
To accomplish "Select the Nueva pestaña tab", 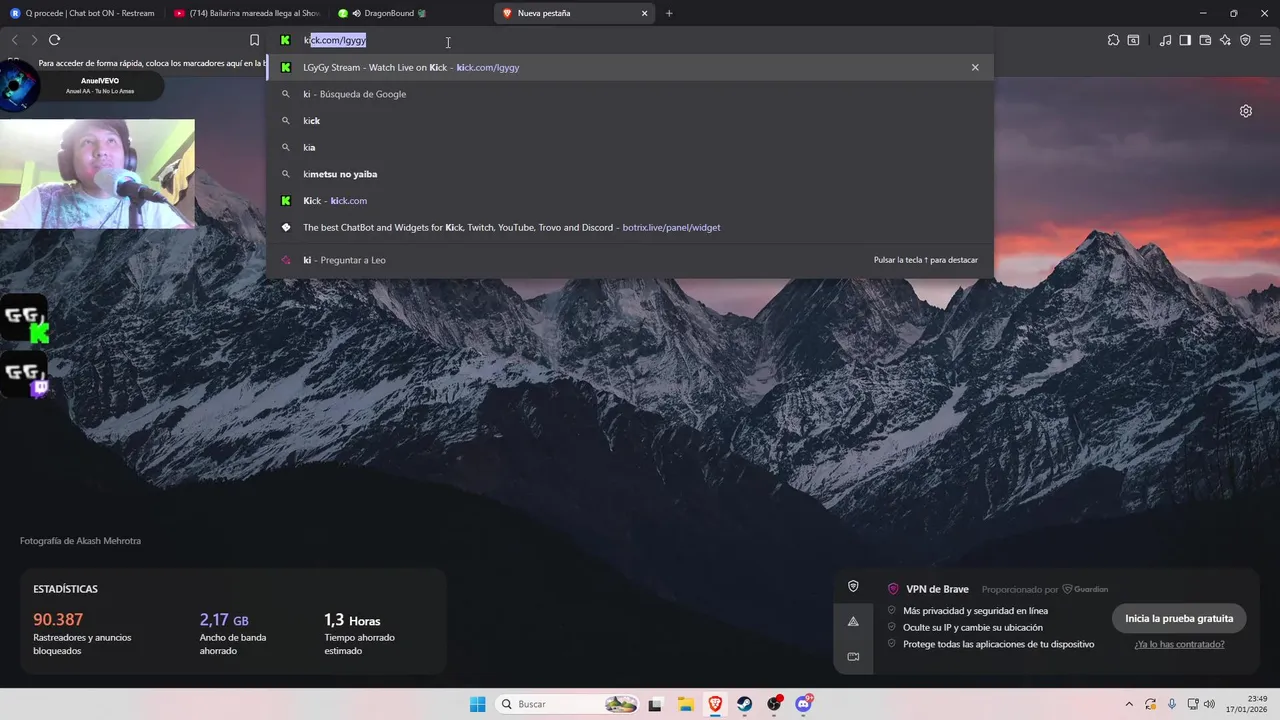I will coord(574,13).
